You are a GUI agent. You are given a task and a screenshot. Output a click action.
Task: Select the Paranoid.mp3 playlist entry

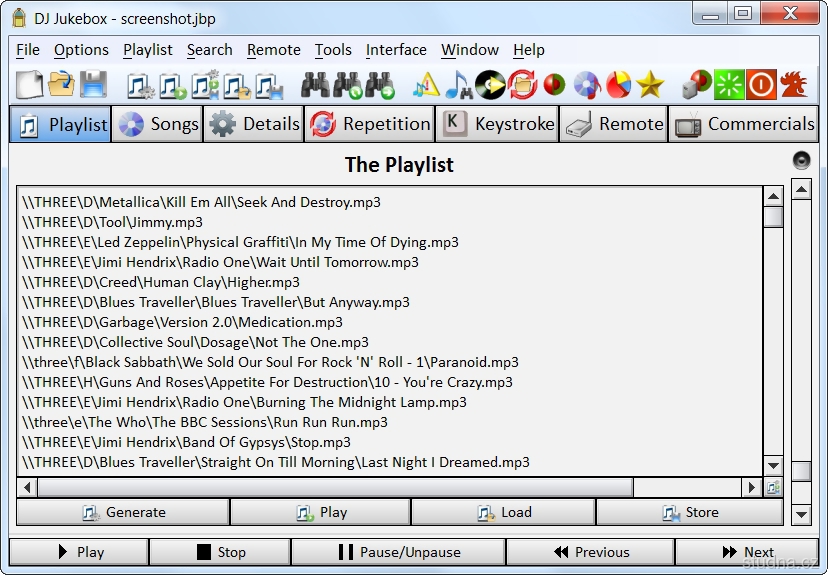tap(270, 362)
